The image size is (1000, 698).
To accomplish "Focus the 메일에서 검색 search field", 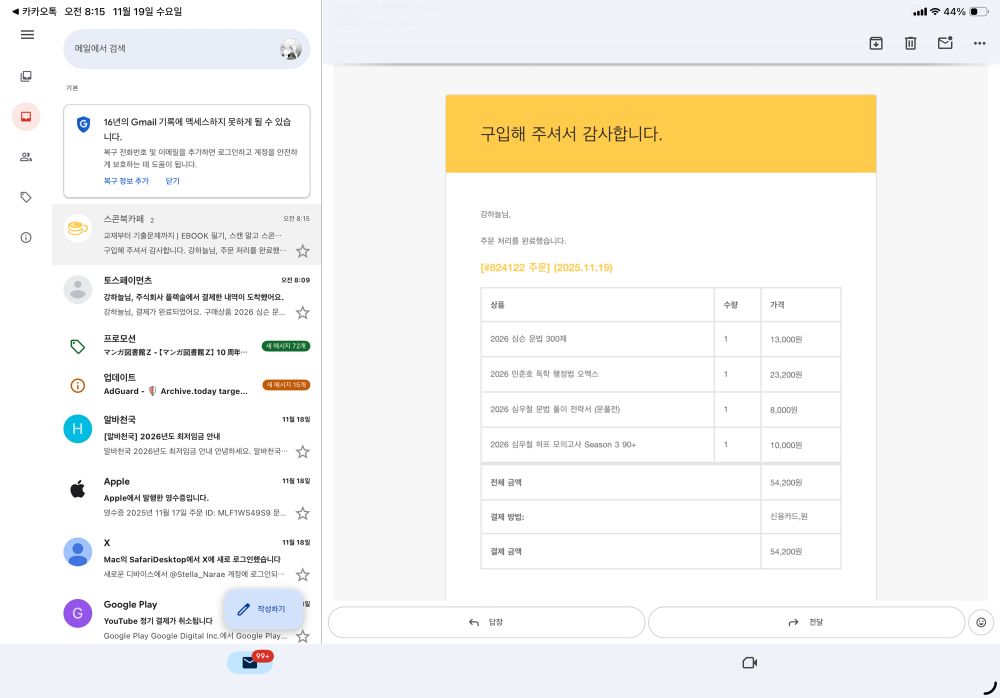I will coord(187,48).
